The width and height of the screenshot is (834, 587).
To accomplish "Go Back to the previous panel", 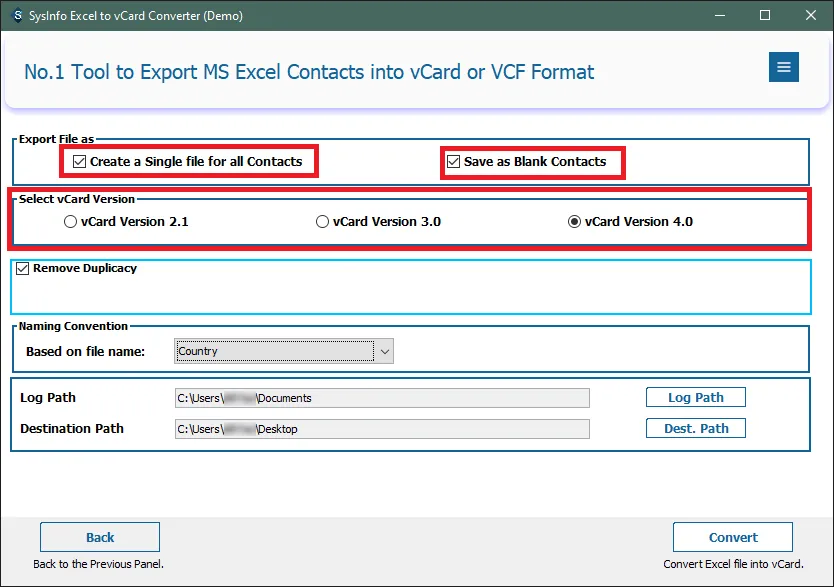I will pos(100,537).
